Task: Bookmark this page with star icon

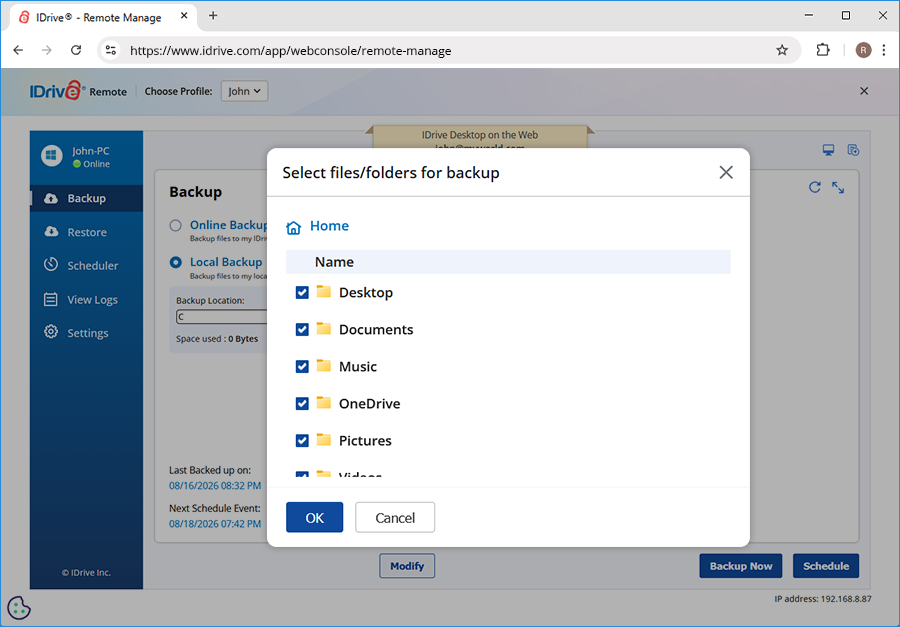Action: pos(782,51)
